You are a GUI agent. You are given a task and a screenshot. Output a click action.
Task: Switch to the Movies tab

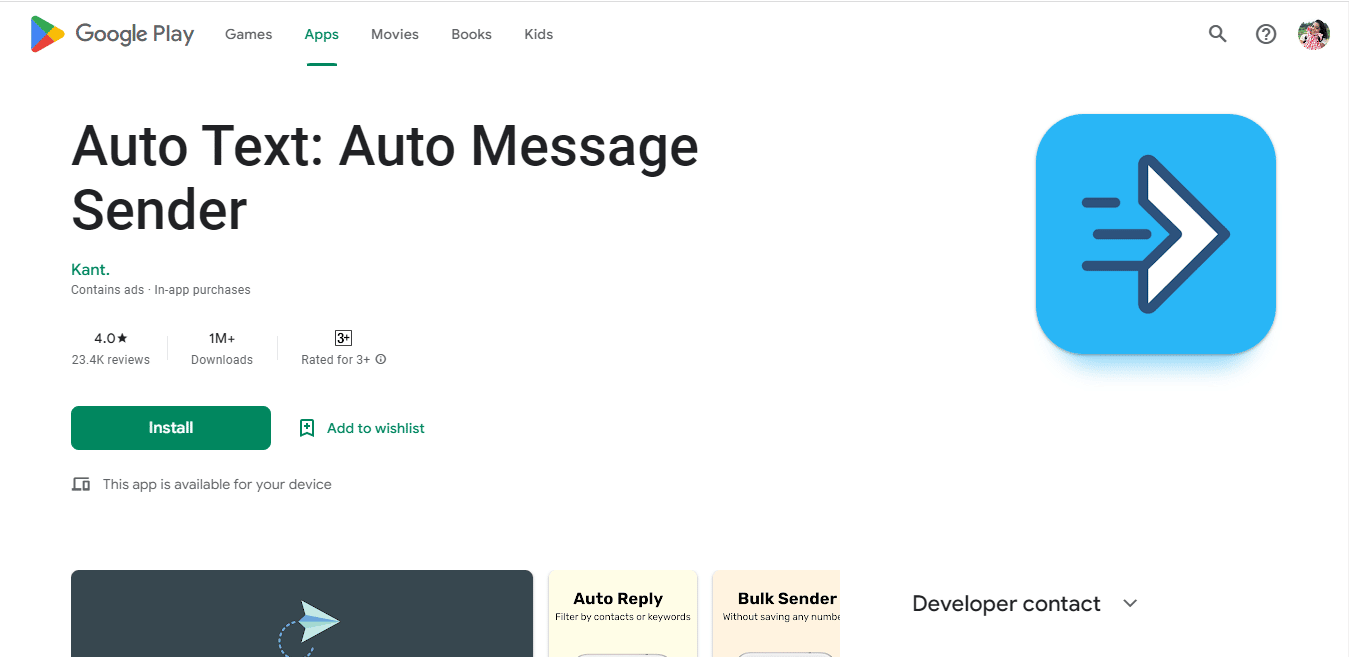click(x=395, y=34)
